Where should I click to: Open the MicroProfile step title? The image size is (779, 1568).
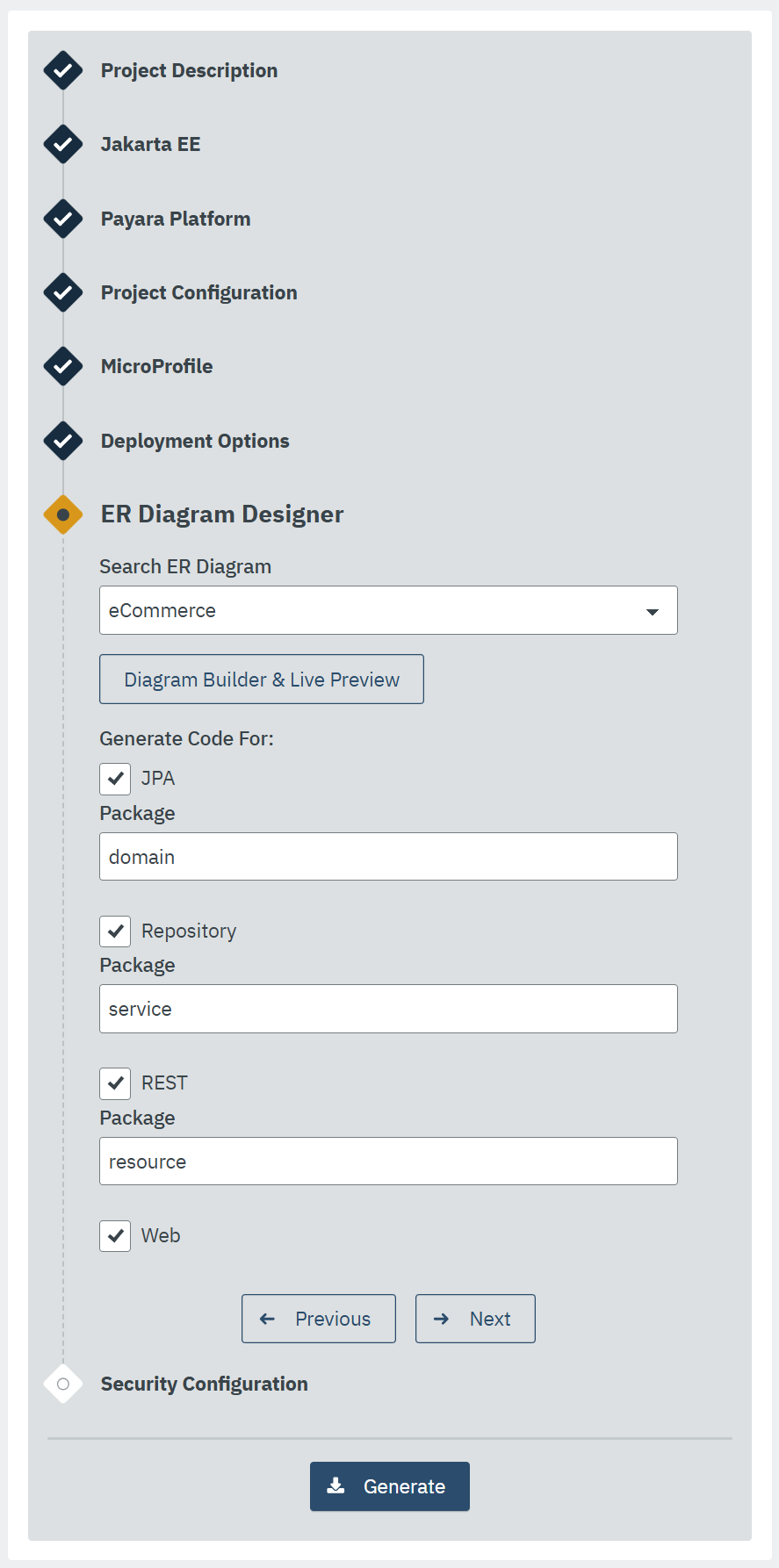point(156,366)
